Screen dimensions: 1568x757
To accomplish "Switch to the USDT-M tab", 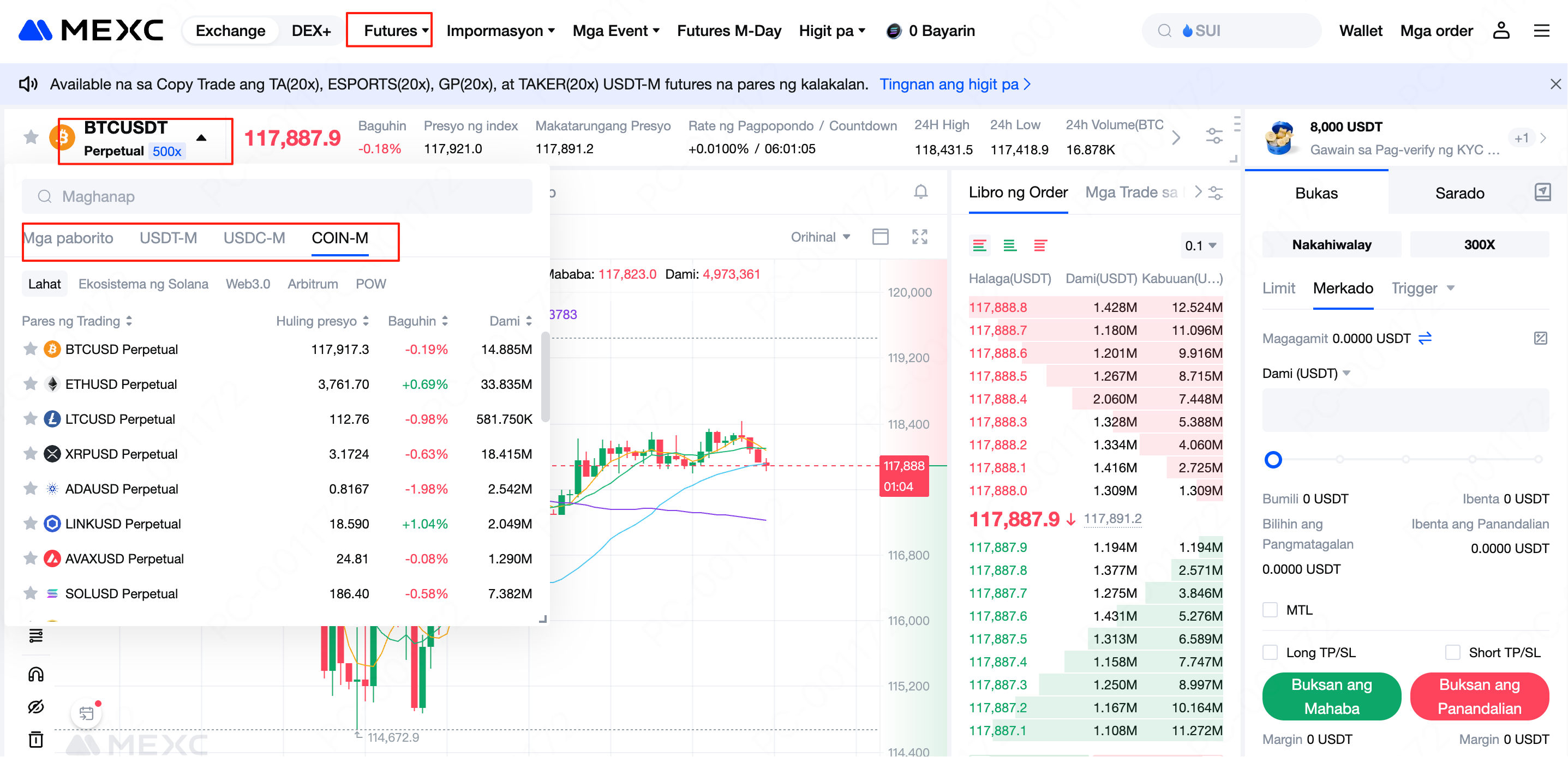I will tap(168, 238).
